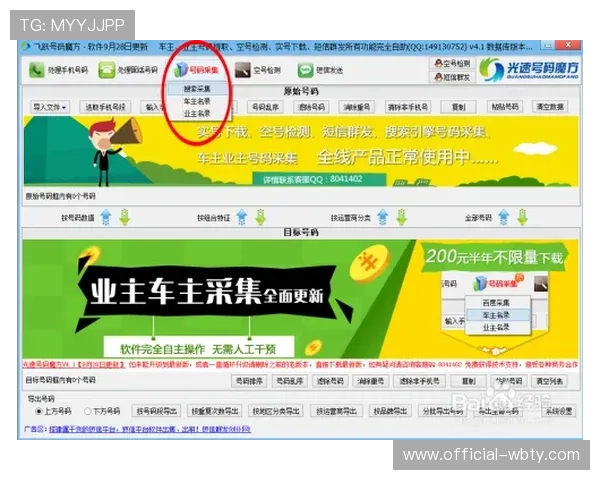The height and width of the screenshot is (480, 600).
Task: Click the 按重复次数导出 export button
Action: pyautogui.click(x=215, y=411)
